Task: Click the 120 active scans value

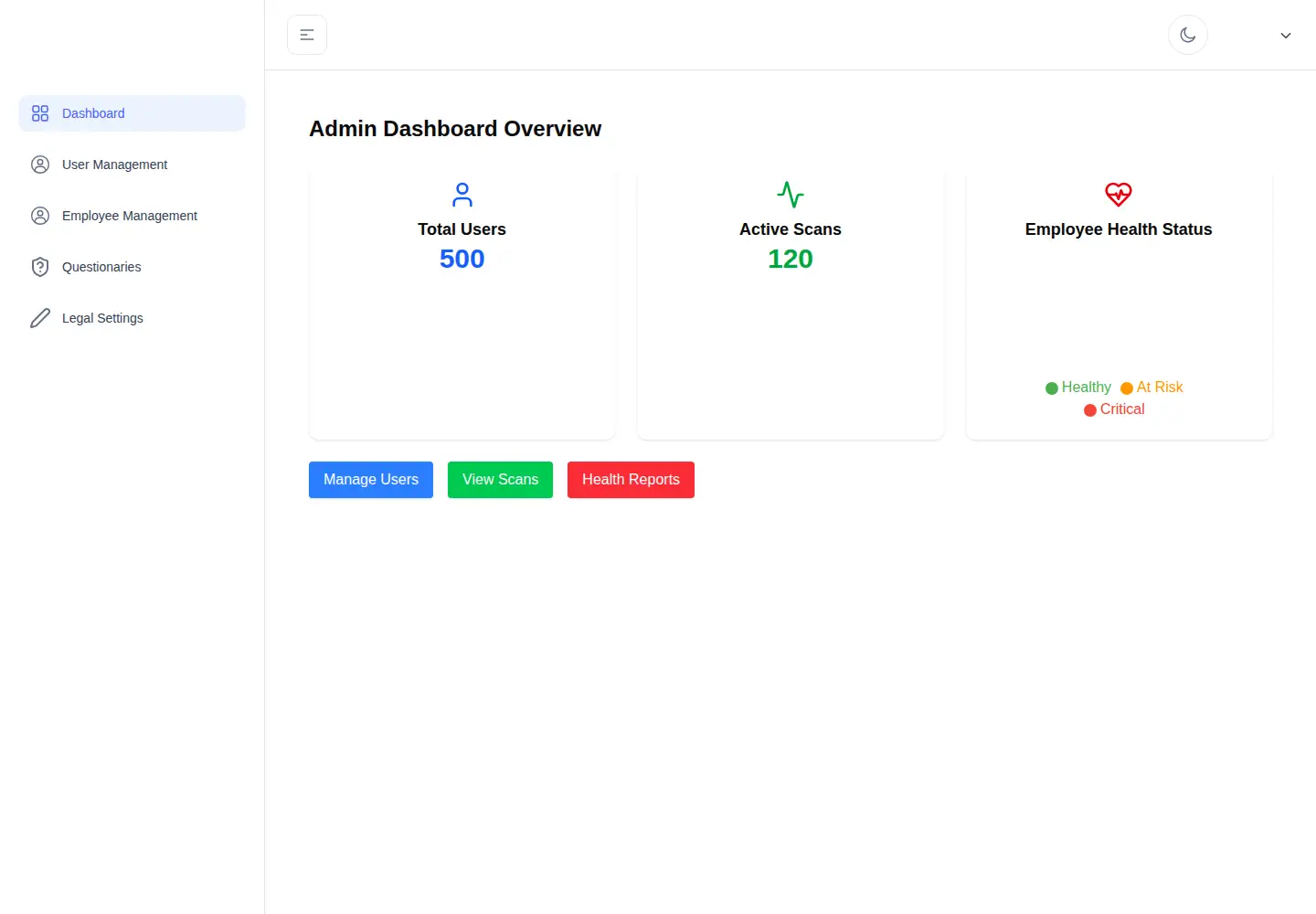Action: (x=791, y=259)
